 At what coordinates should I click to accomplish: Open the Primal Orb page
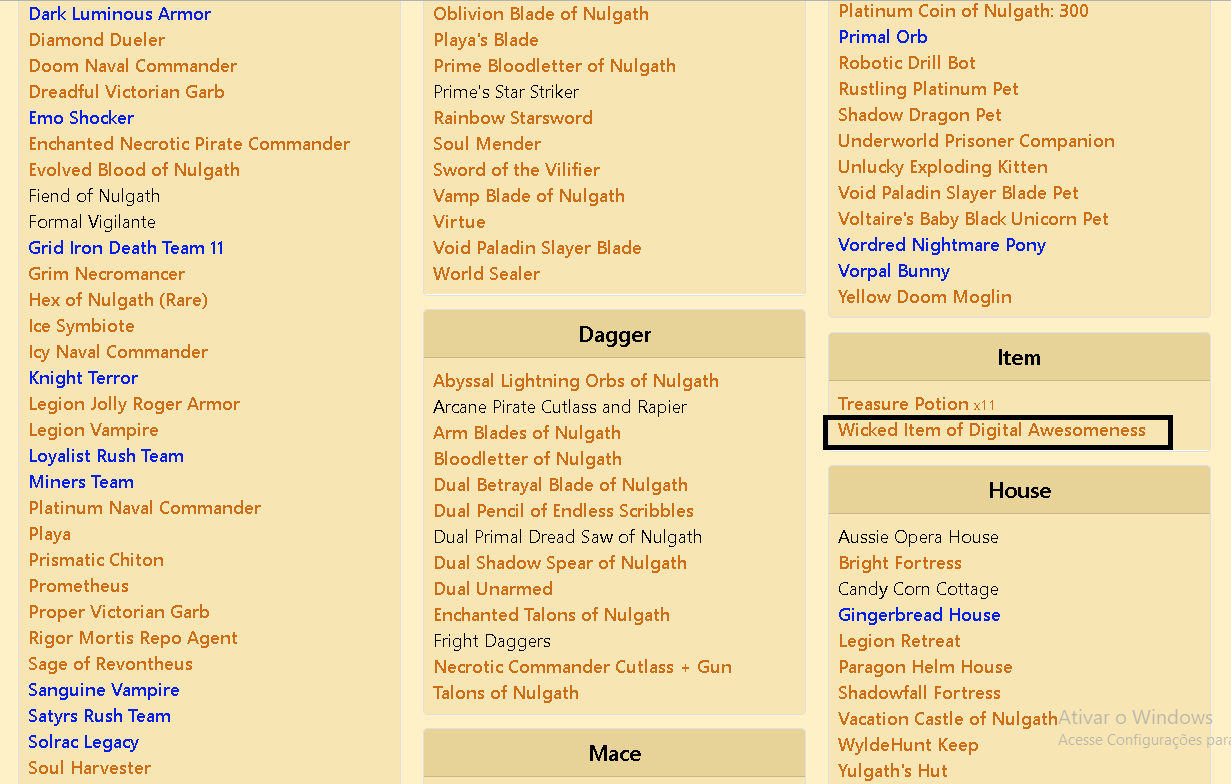(x=882, y=36)
